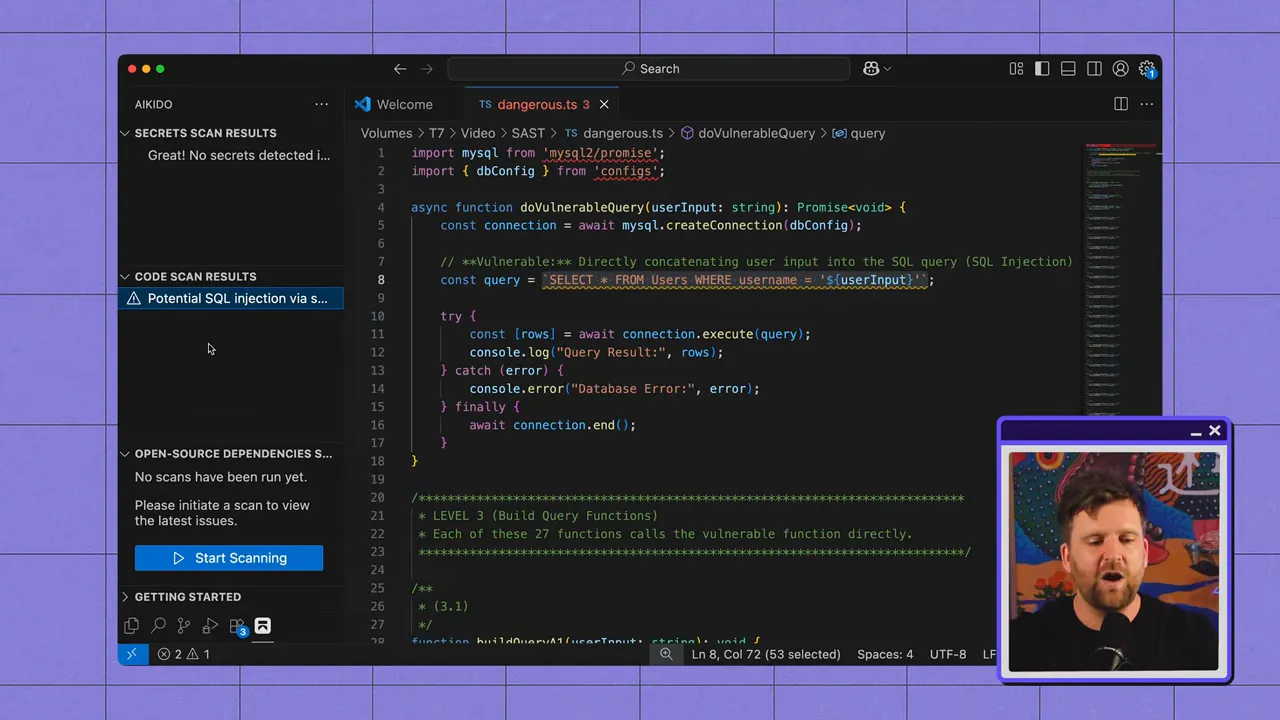Open the Manage settings gear
Viewport: 1280px width, 720px height.
click(x=1147, y=69)
